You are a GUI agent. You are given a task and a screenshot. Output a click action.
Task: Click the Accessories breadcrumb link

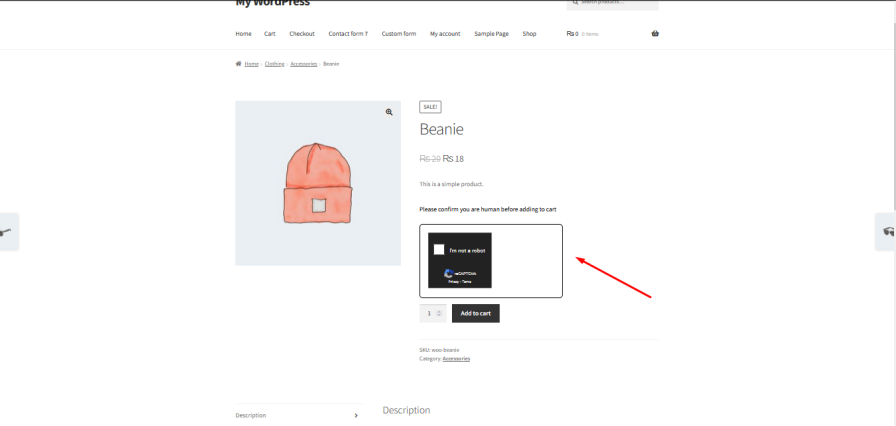303,64
